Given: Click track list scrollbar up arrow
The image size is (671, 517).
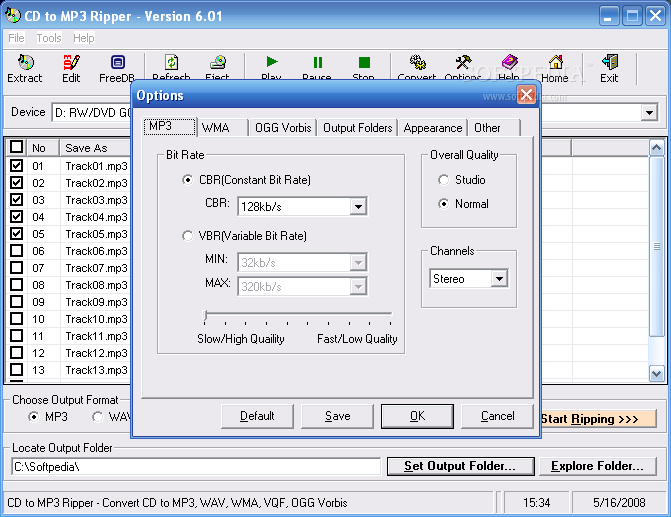Looking at the screenshot, I should [656, 148].
